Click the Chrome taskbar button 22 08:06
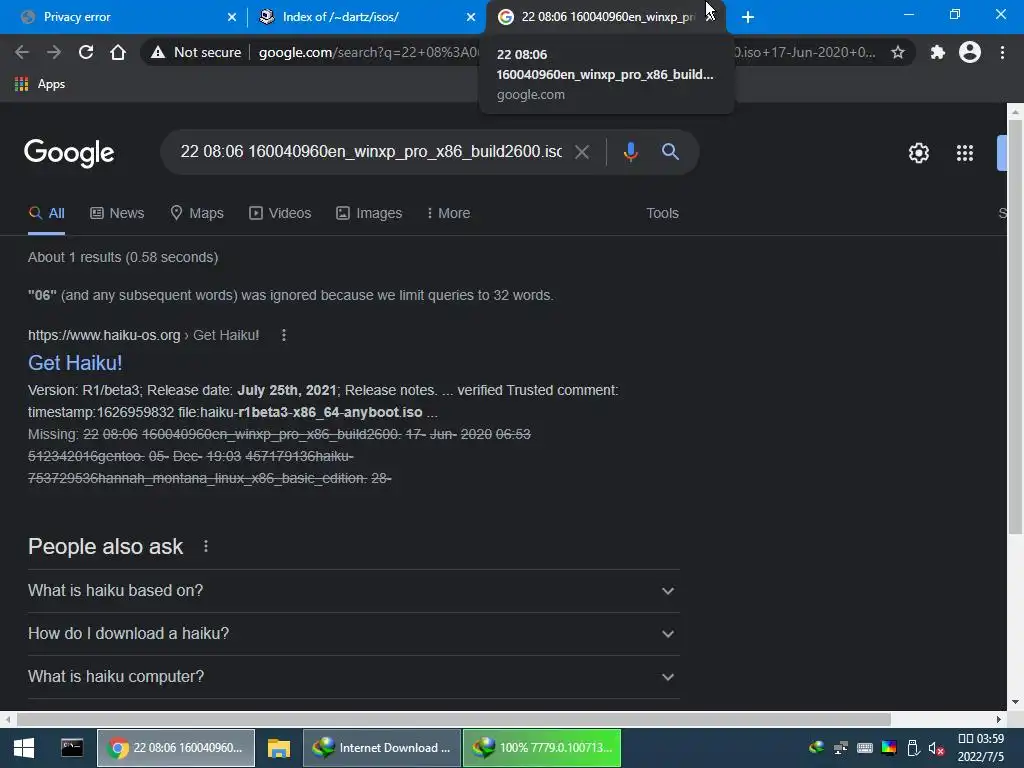The height and width of the screenshot is (768, 1024). (176, 748)
